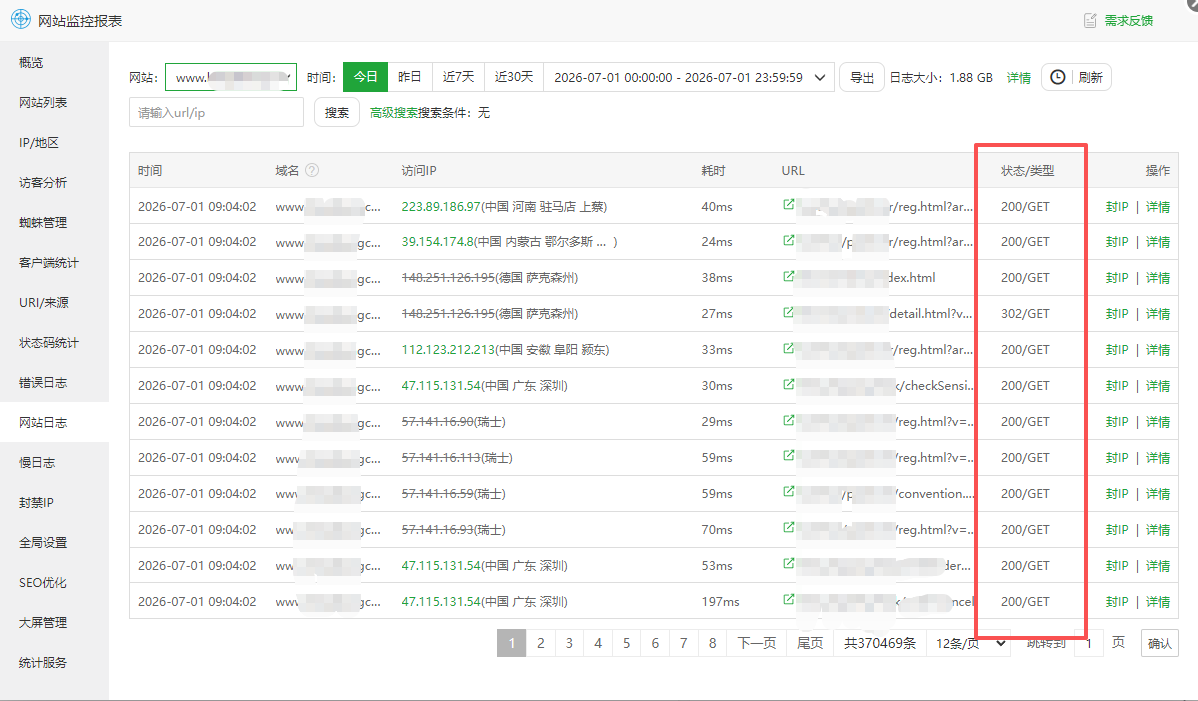This screenshot has height=701, width=1198.
Task: Go to page 5 in pagination
Action: pyautogui.click(x=627, y=644)
